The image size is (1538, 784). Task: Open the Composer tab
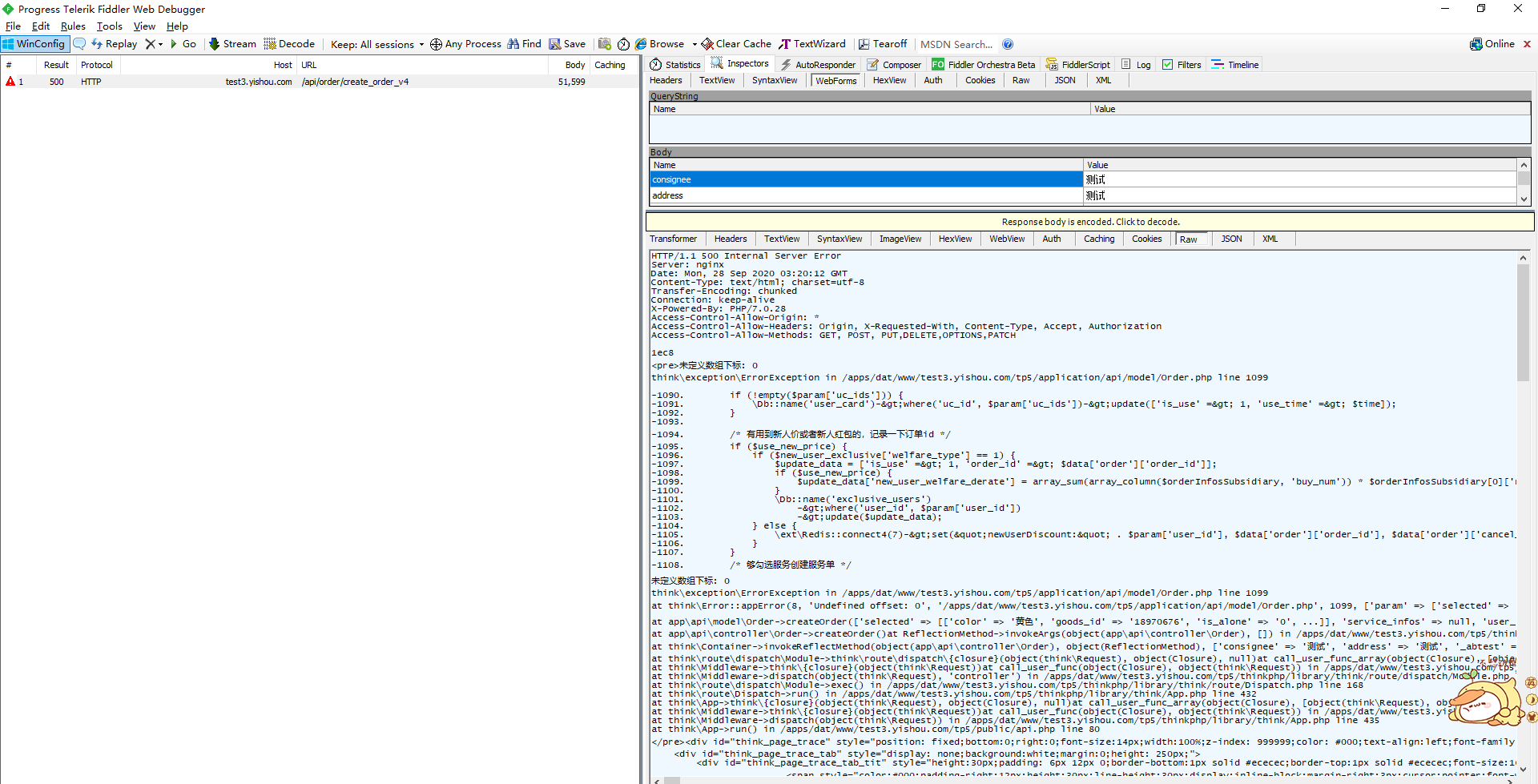[894, 65]
